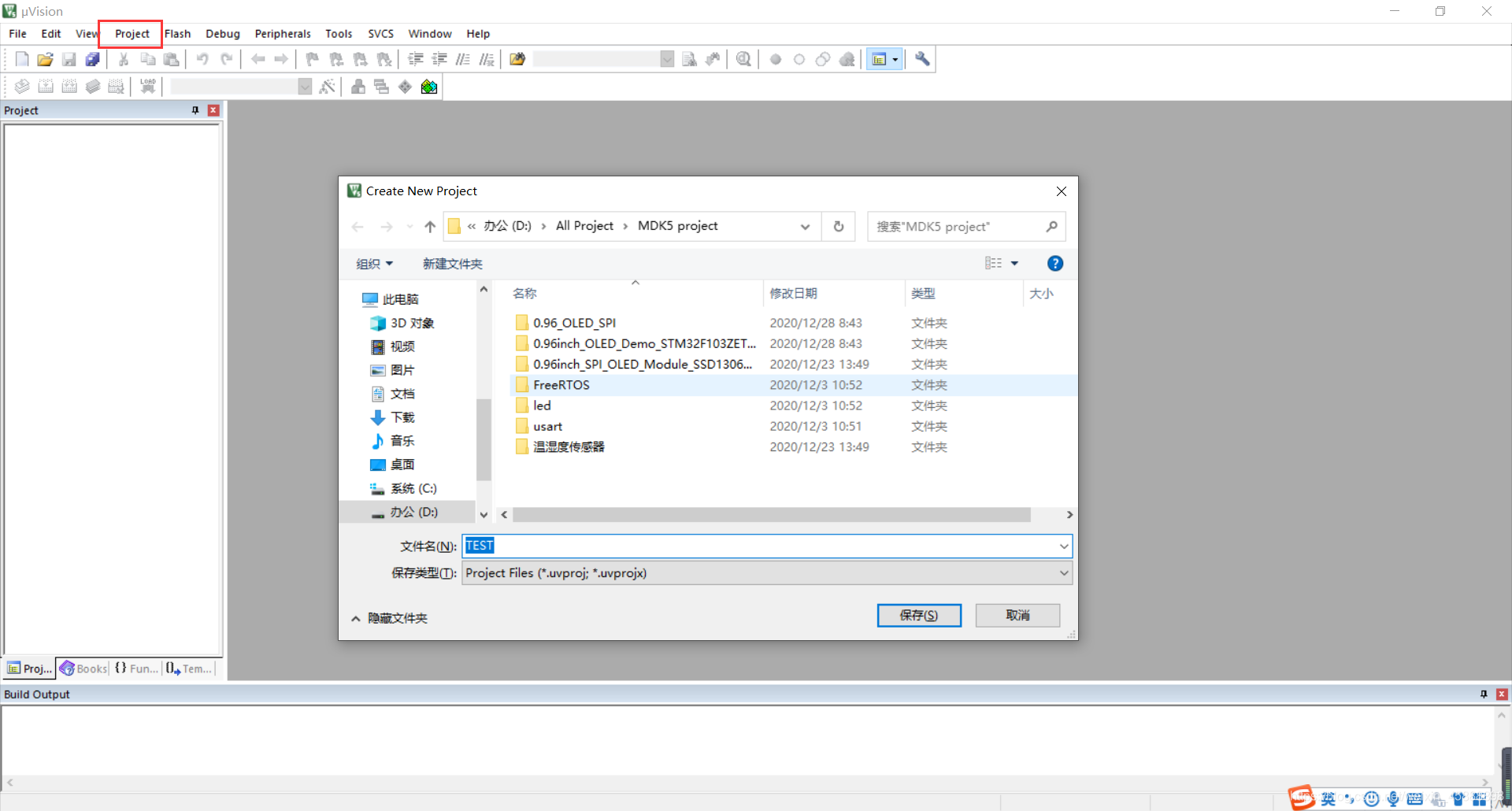This screenshot has width=1512, height=811.
Task: Click the 新建文件夹 button
Action: click(453, 264)
